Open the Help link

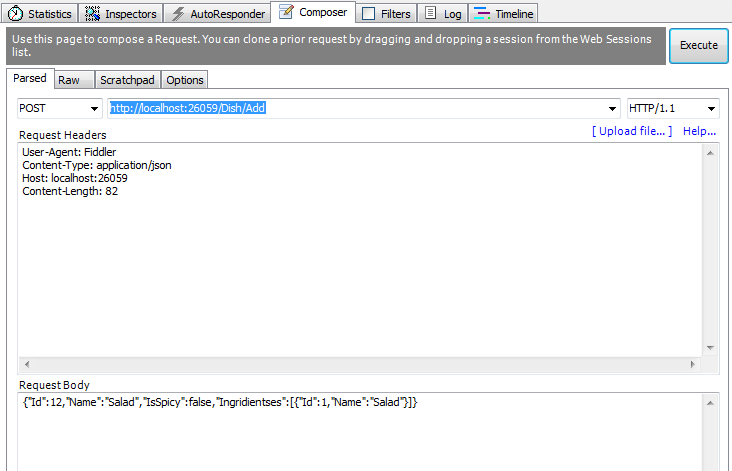point(699,131)
